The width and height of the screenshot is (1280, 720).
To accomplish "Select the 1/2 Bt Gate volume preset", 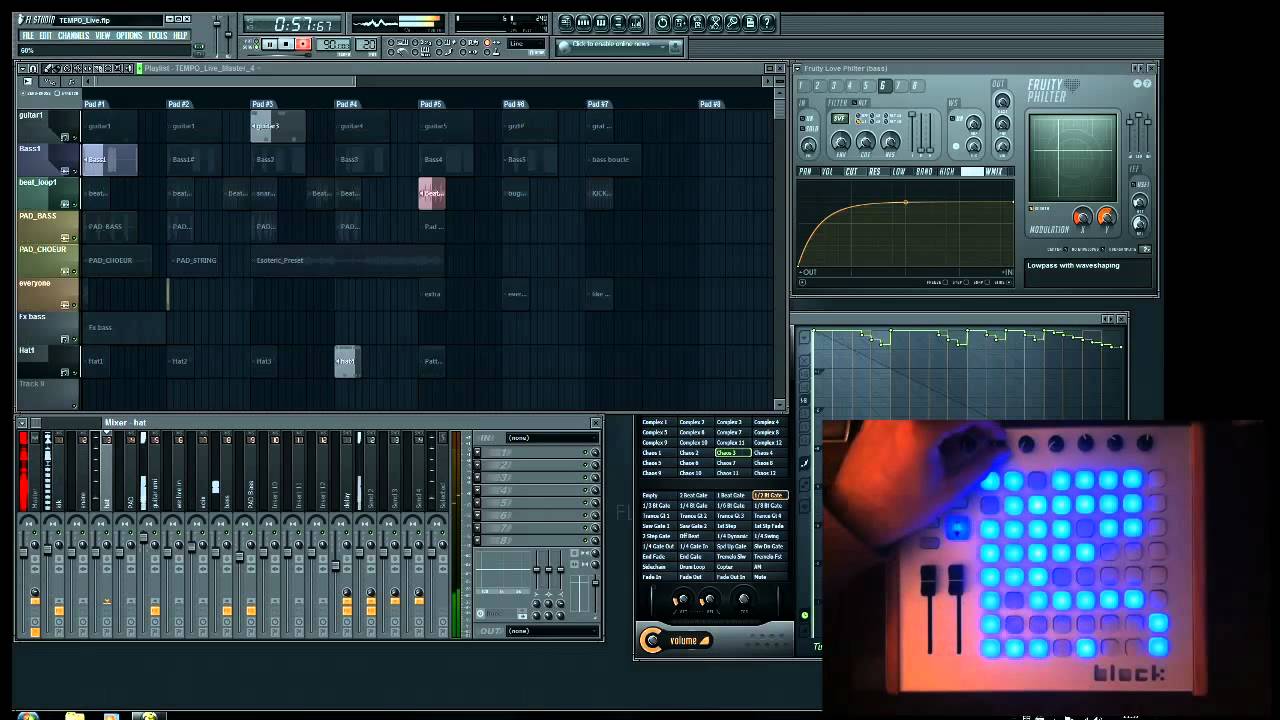I will [769, 495].
